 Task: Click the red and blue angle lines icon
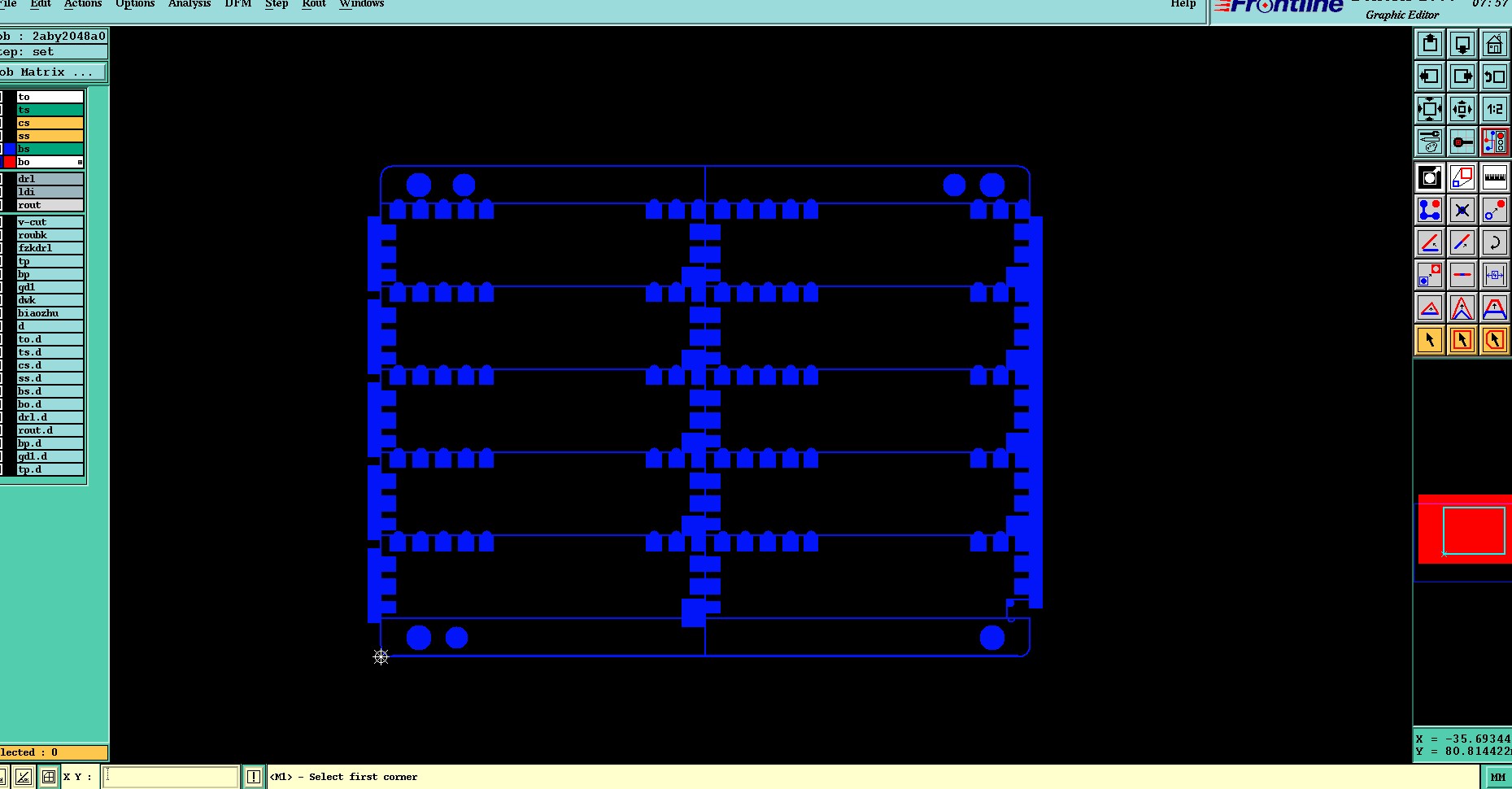1430,242
